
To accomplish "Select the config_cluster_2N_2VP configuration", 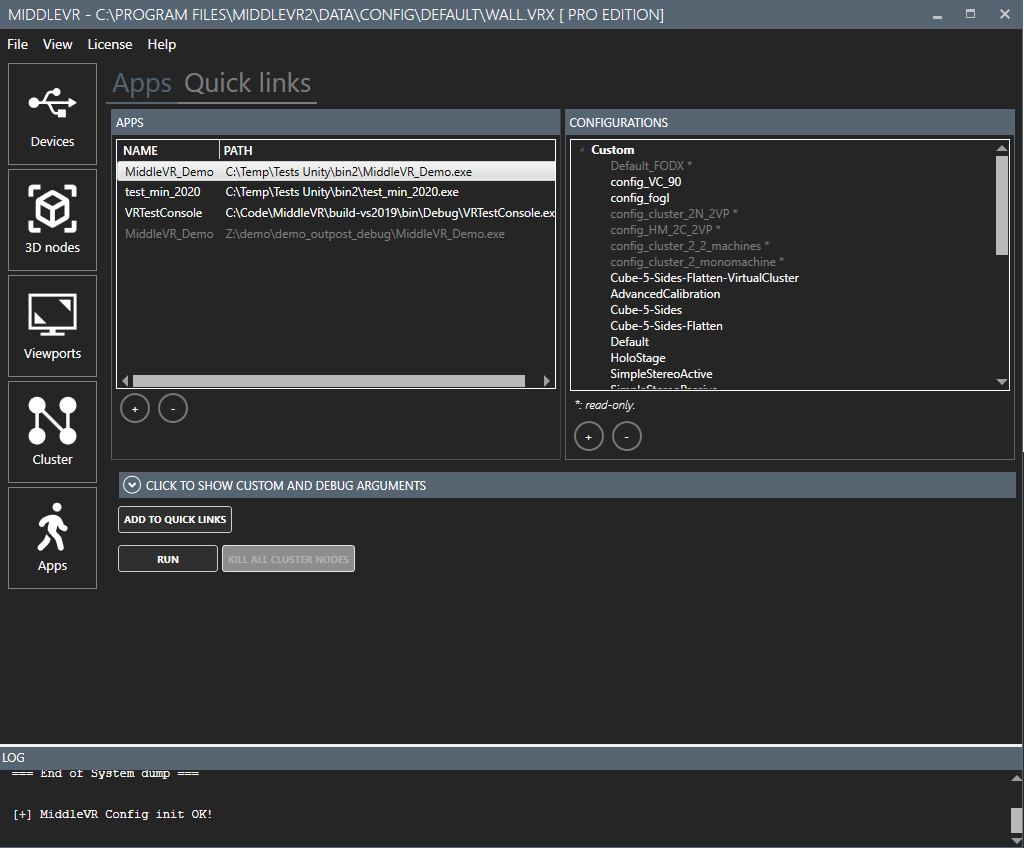I will pyautogui.click(x=673, y=214).
